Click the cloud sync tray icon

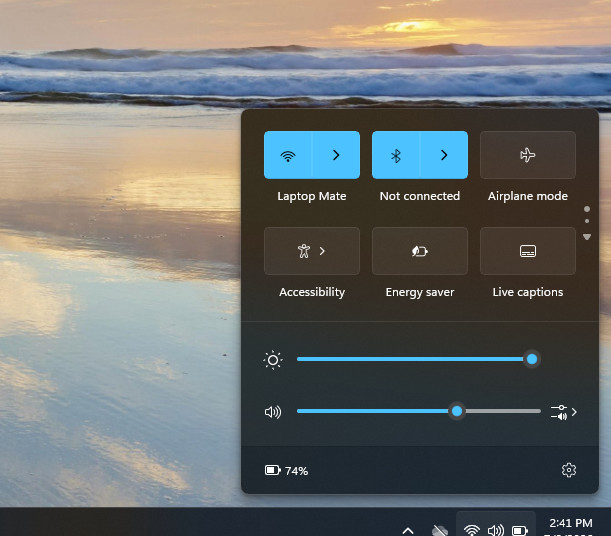tap(440, 530)
